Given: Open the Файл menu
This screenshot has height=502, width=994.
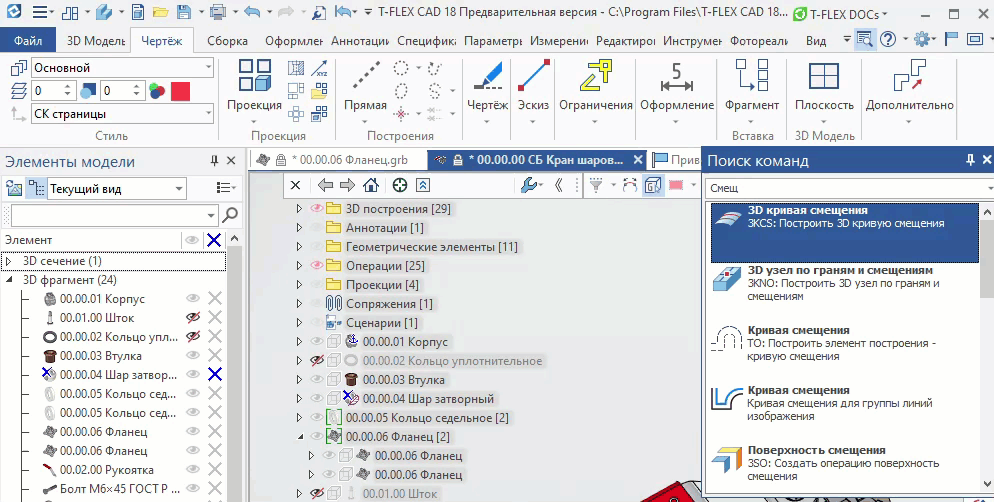Looking at the screenshot, I should (29, 41).
